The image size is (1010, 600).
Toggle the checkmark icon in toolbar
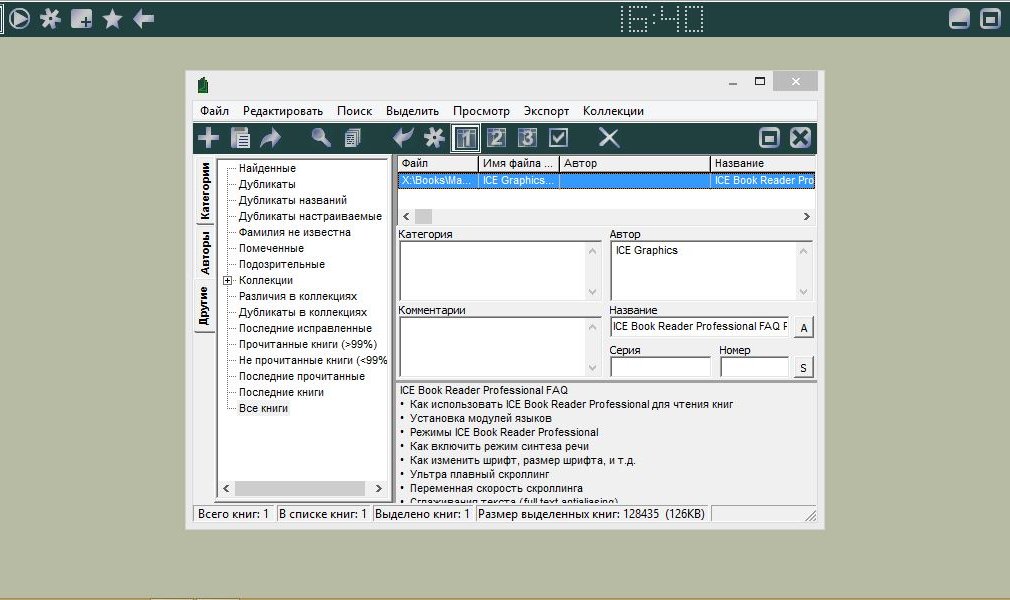(x=558, y=137)
